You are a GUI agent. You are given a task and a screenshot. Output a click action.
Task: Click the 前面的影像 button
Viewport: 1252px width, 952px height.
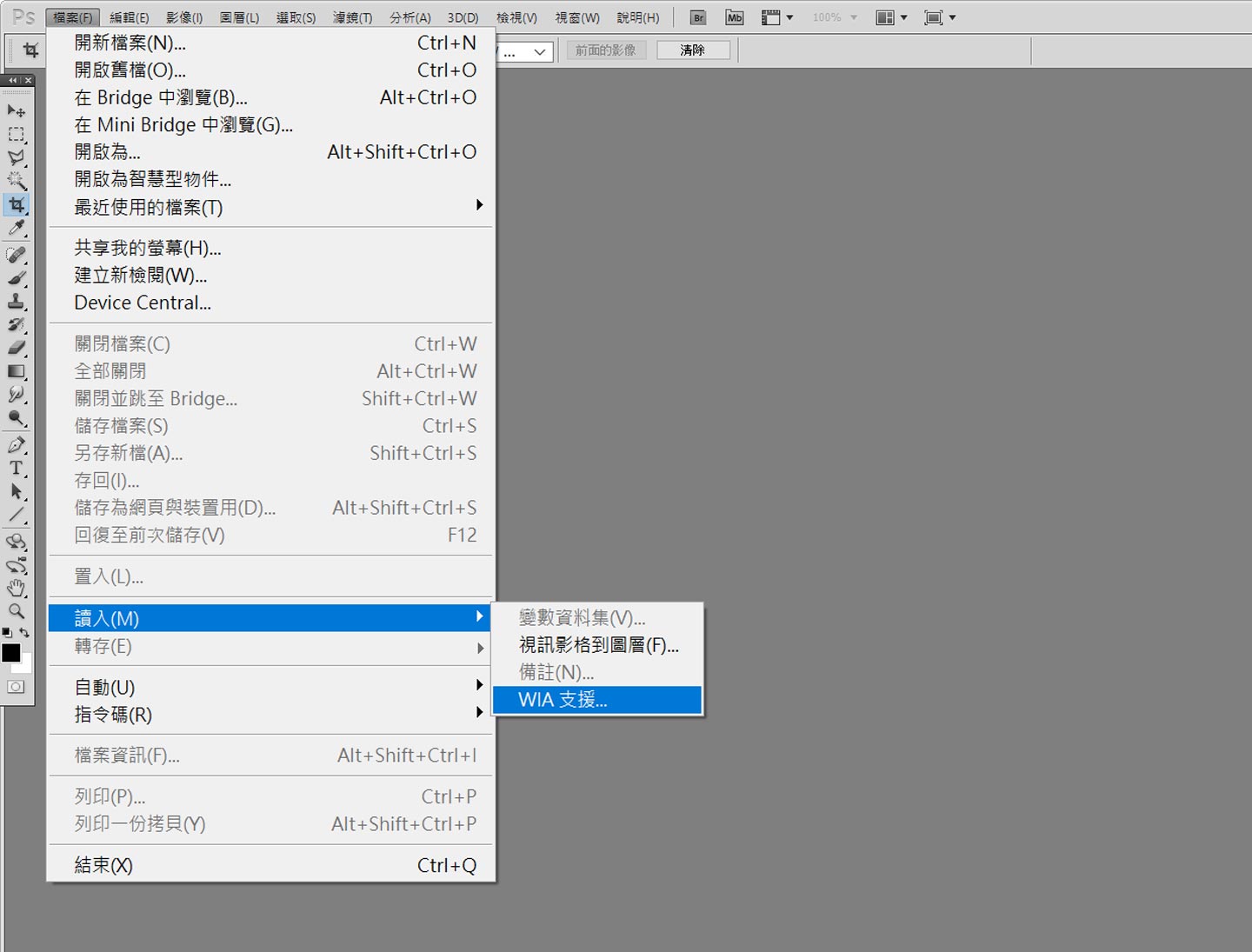(606, 50)
